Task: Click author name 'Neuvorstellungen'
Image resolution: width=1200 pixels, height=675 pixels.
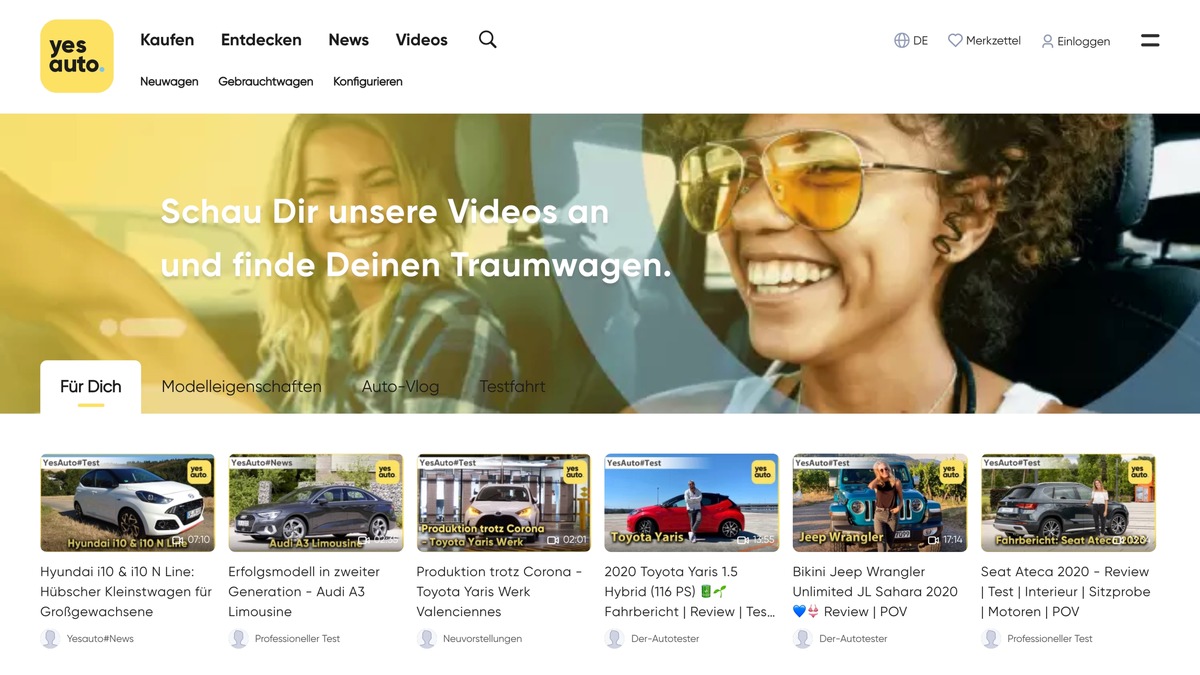Action: click(482, 639)
